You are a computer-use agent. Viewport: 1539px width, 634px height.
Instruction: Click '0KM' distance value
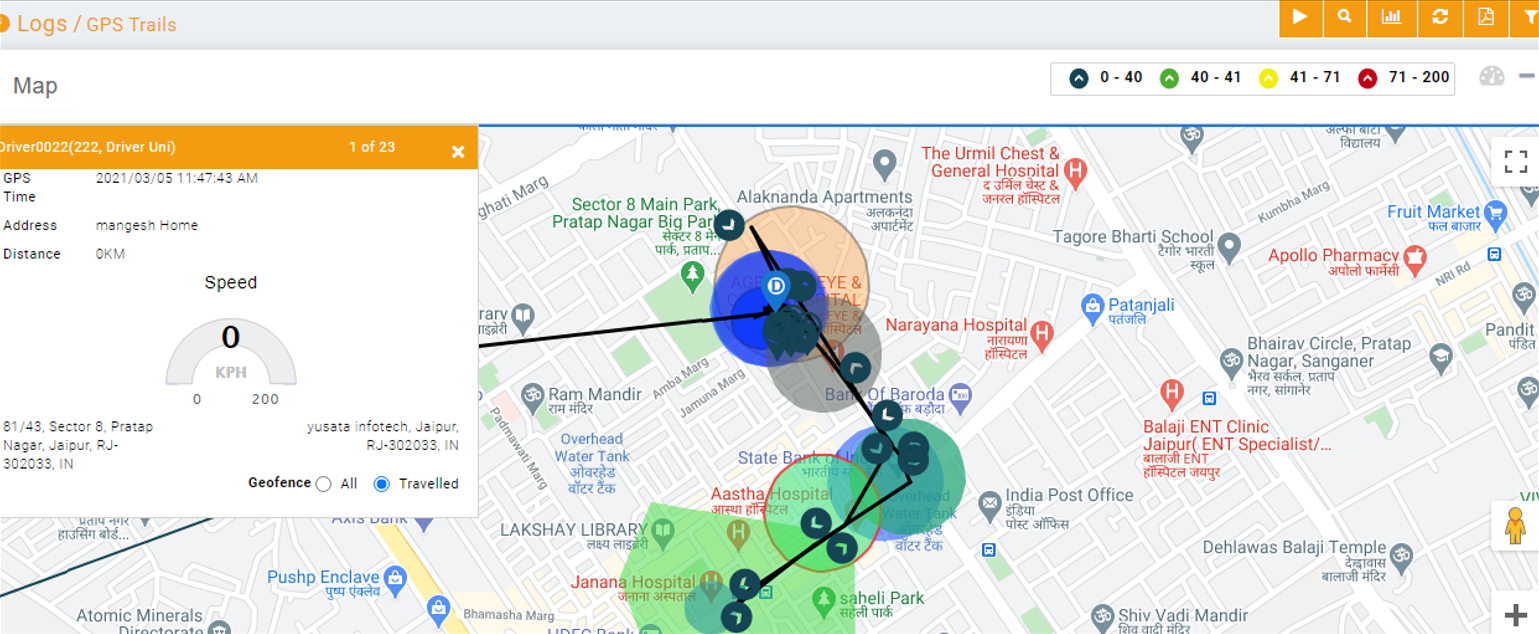pos(111,254)
